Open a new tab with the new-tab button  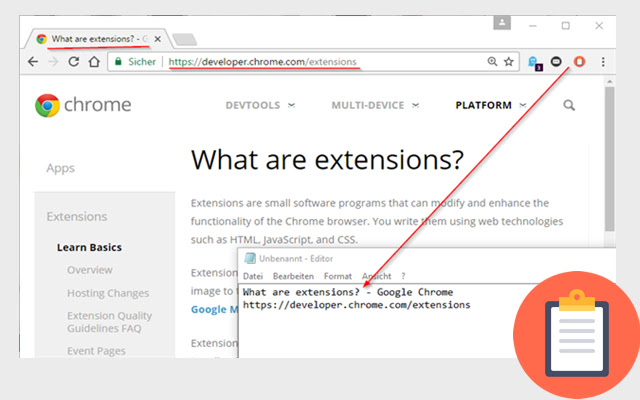pyautogui.click(x=184, y=40)
